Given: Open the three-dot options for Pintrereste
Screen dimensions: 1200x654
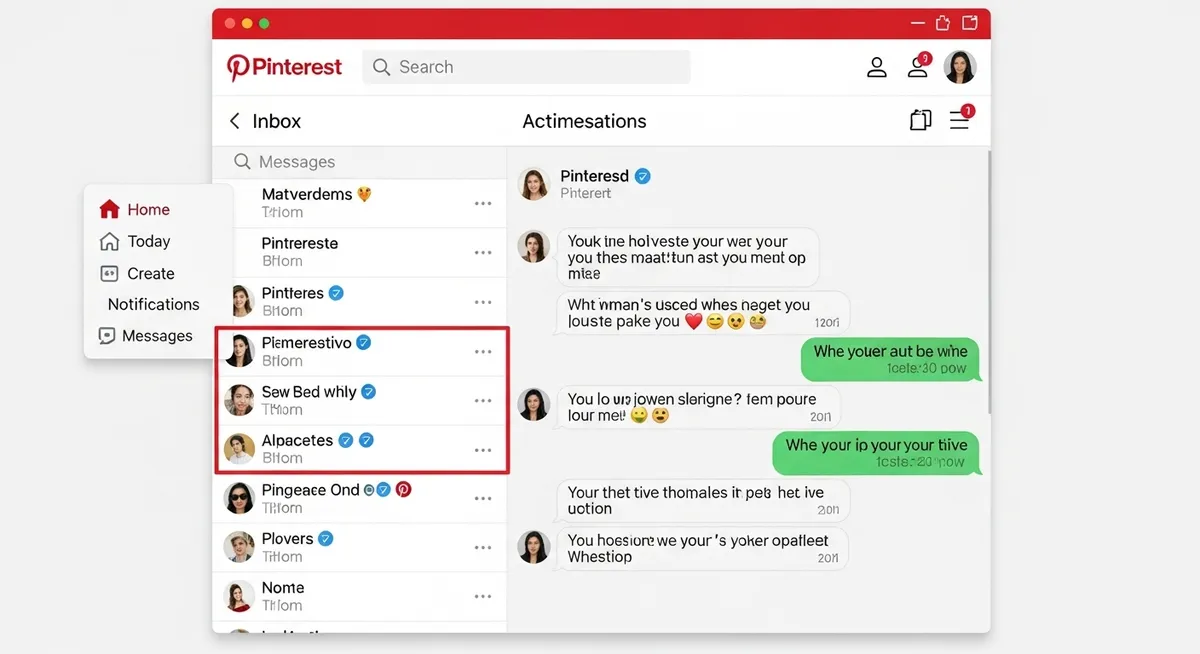Looking at the screenshot, I should pyautogui.click(x=483, y=251).
